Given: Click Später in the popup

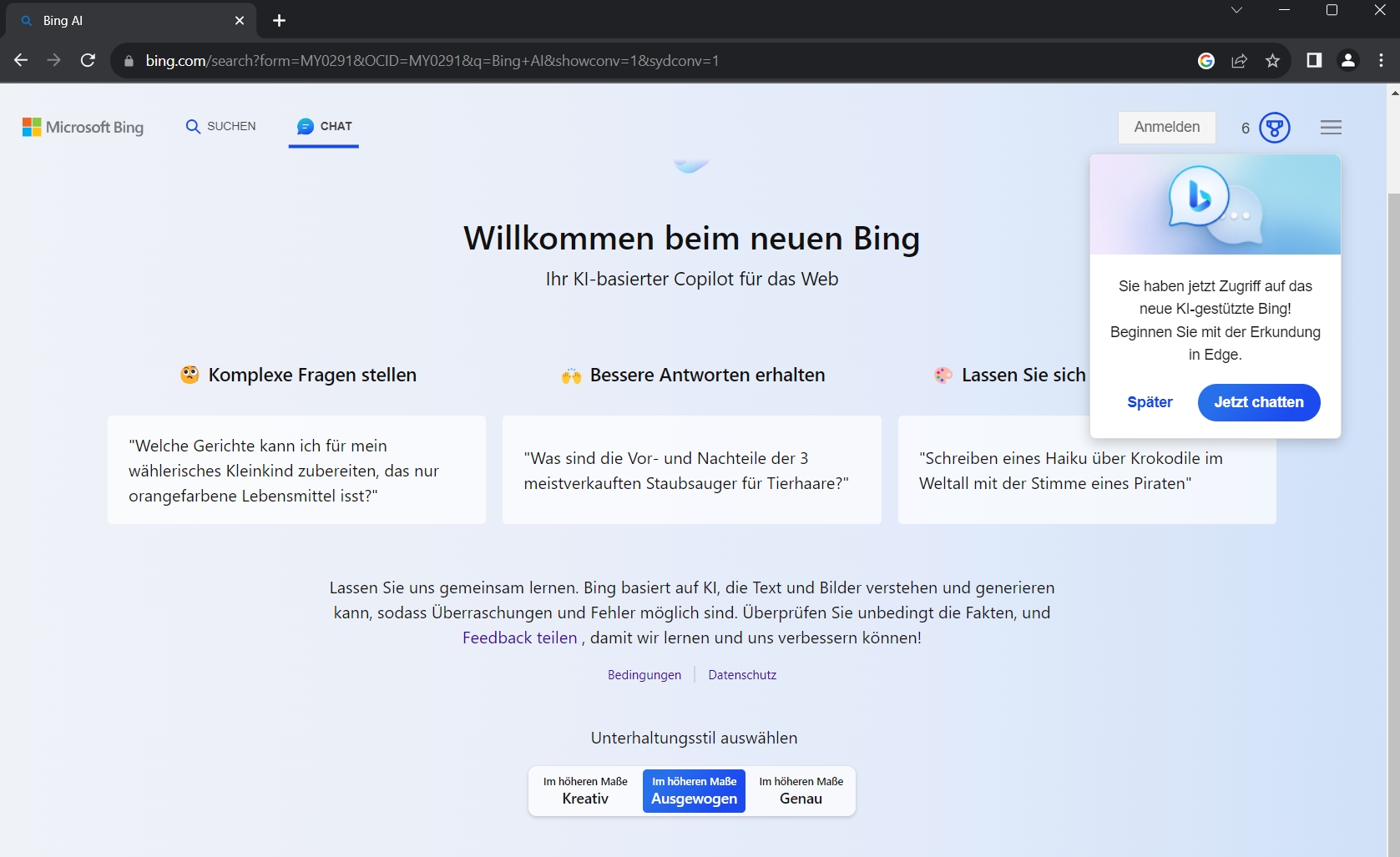Looking at the screenshot, I should click(1150, 402).
